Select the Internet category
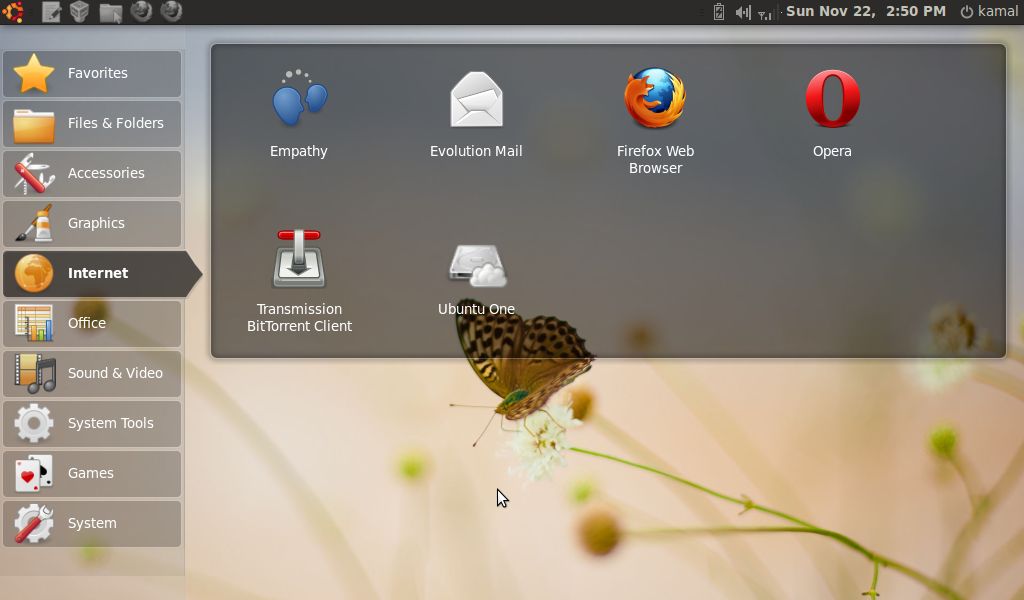 101,274
